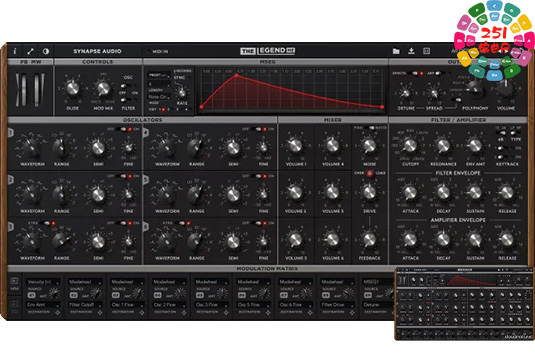Toggle the FILTER mod switch in Controls
This screenshot has width=535, height=363.
click(x=128, y=100)
